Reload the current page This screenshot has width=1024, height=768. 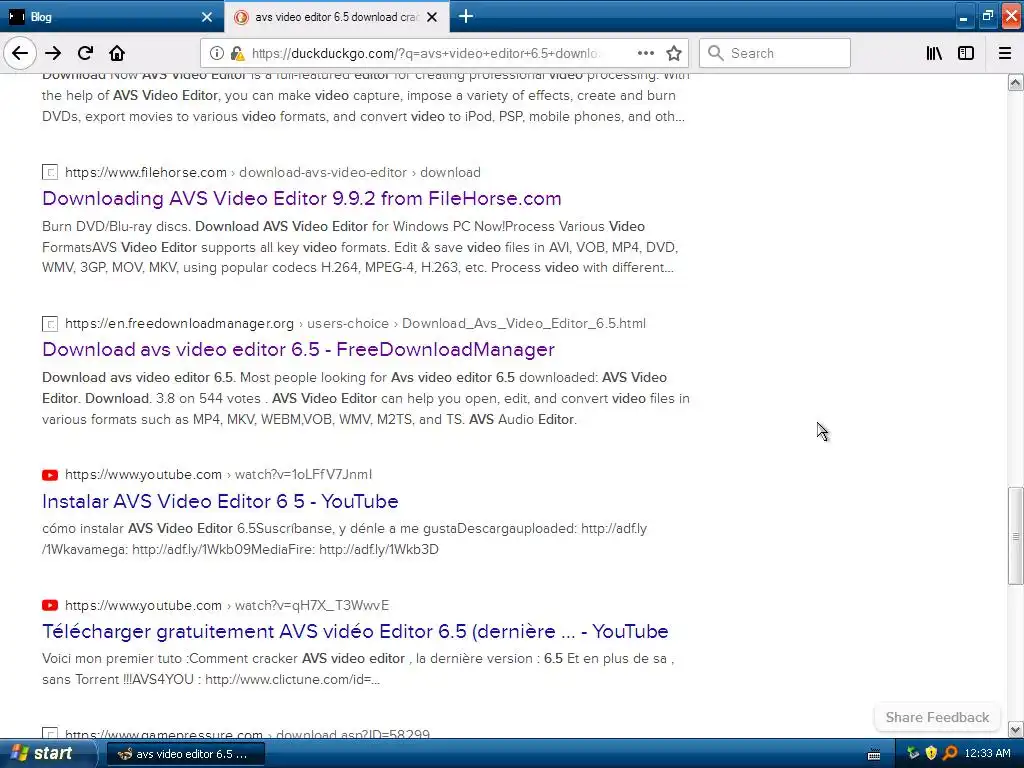tap(86, 53)
